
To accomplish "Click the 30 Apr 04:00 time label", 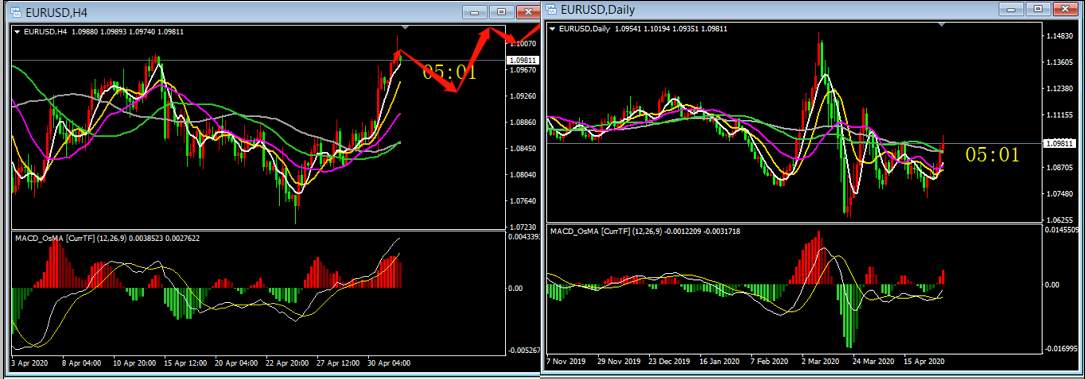I will click(x=390, y=362).
